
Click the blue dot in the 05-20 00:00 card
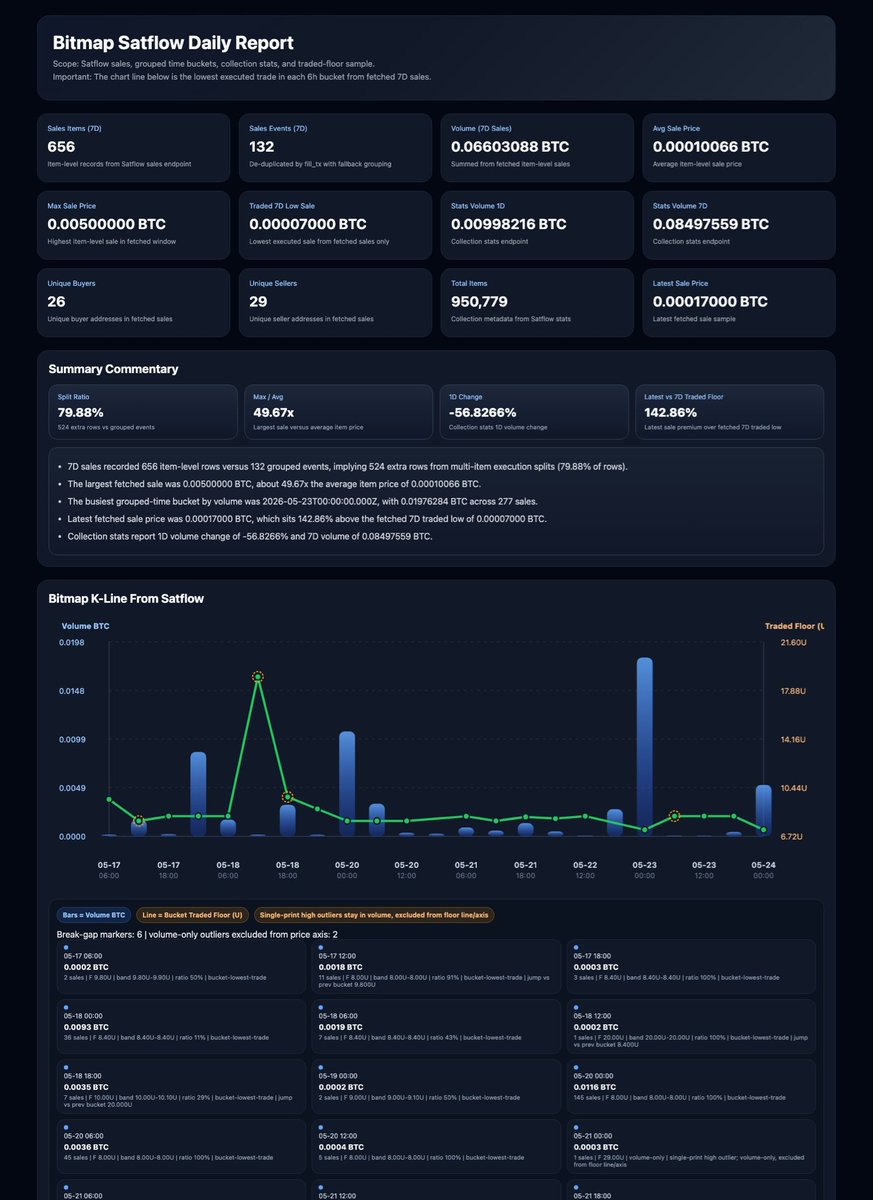[x=575, y=1066]
